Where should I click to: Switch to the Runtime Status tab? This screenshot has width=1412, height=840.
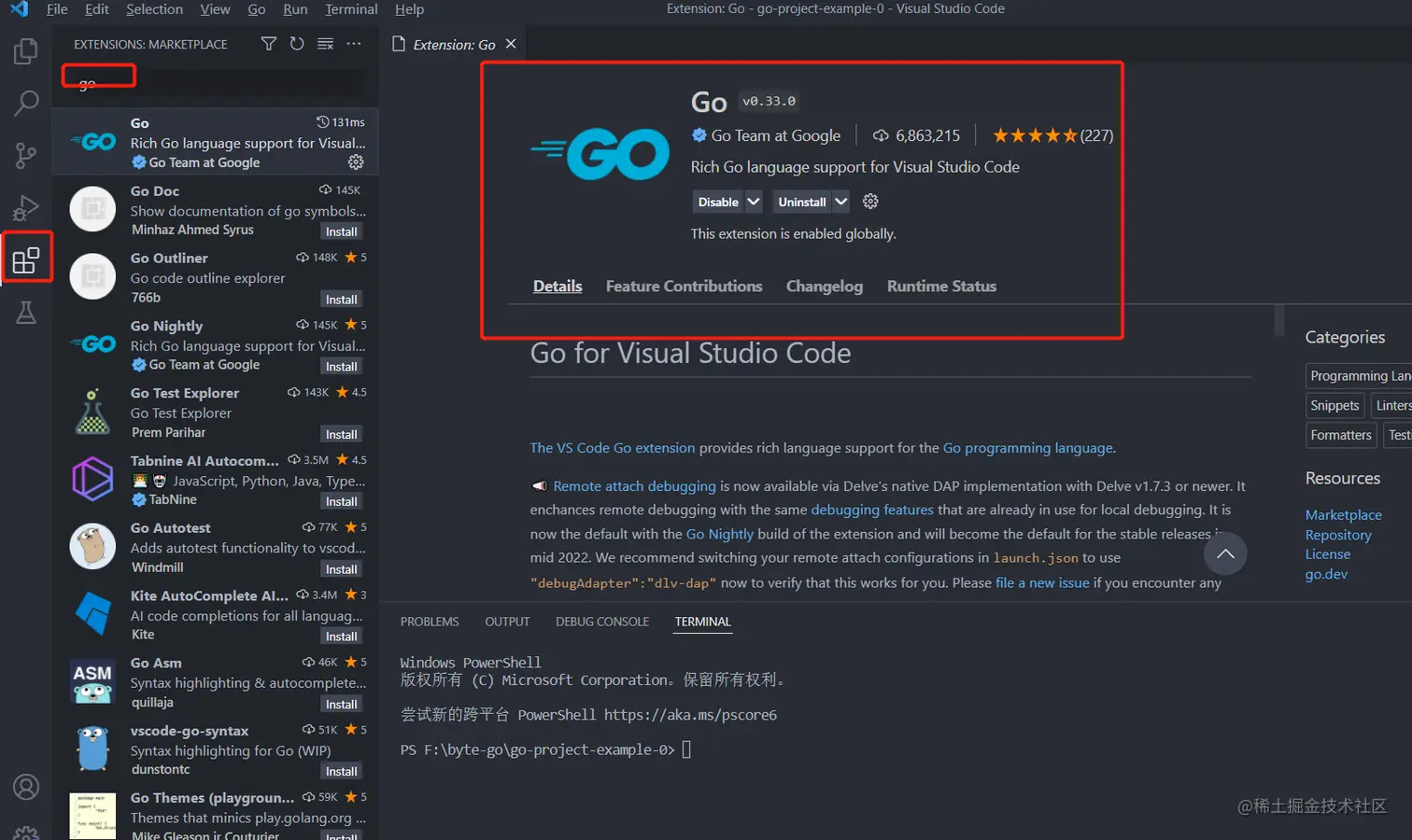click(941, 287)
